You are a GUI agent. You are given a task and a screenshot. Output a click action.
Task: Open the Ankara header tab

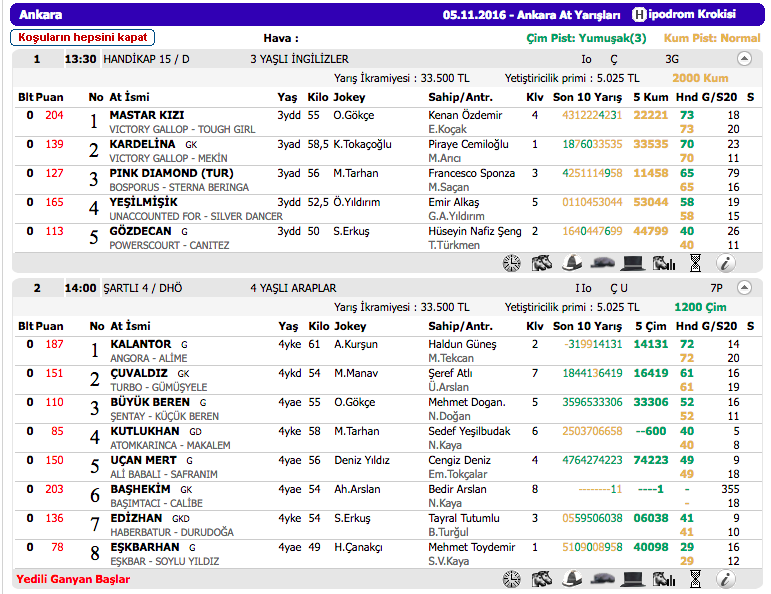[40, 15]
